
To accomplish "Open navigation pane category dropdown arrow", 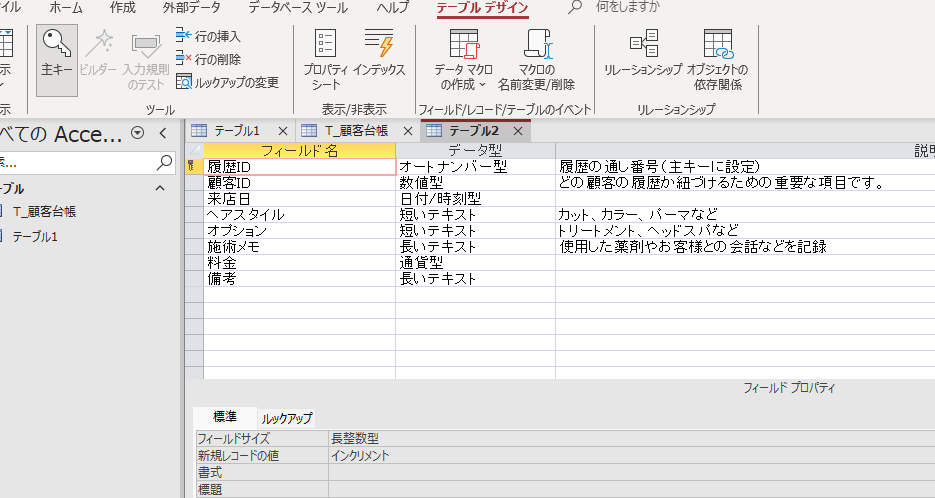I will tap(138, 134).
